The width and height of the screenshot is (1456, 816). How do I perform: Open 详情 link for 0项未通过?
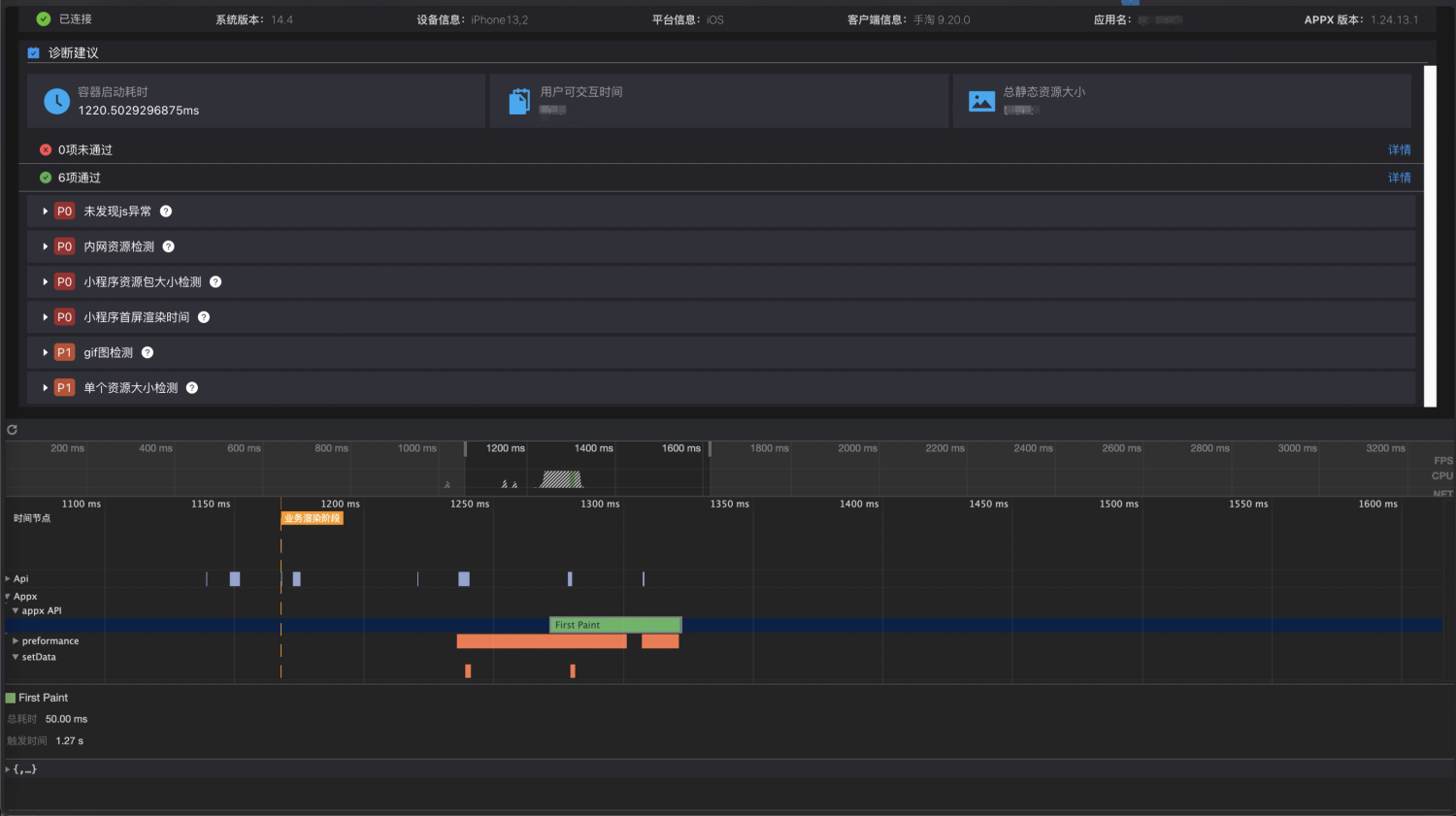pyautogui.click(x=1400, y=149)
